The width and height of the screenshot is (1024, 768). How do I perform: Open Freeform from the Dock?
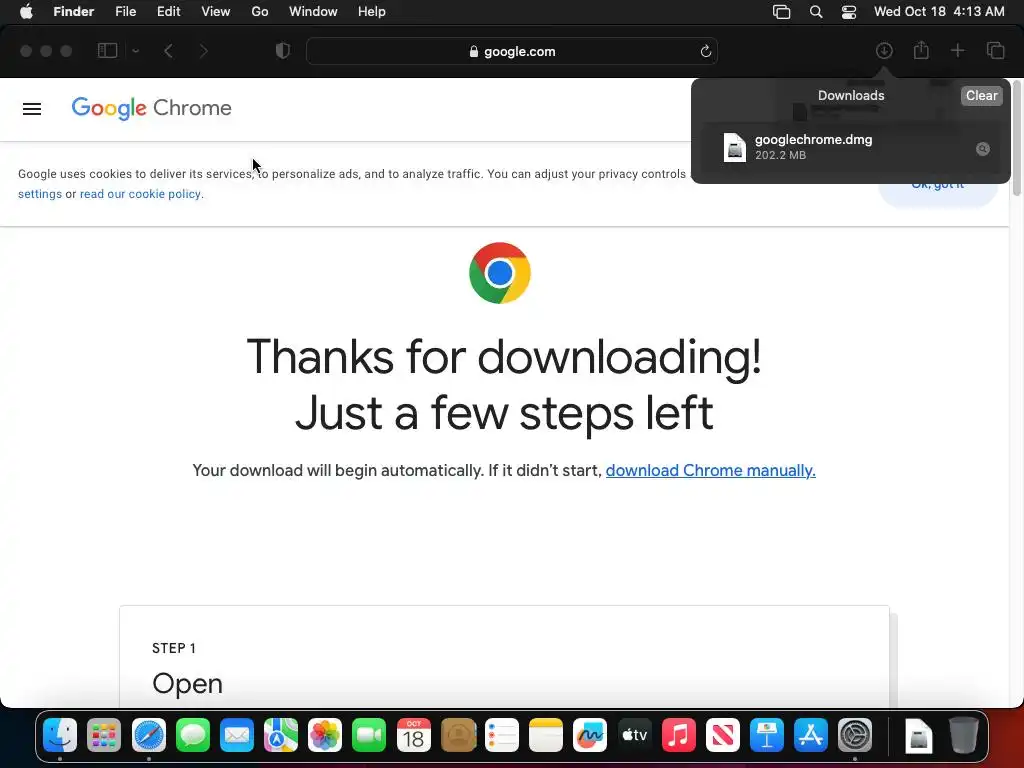point(590,735)
